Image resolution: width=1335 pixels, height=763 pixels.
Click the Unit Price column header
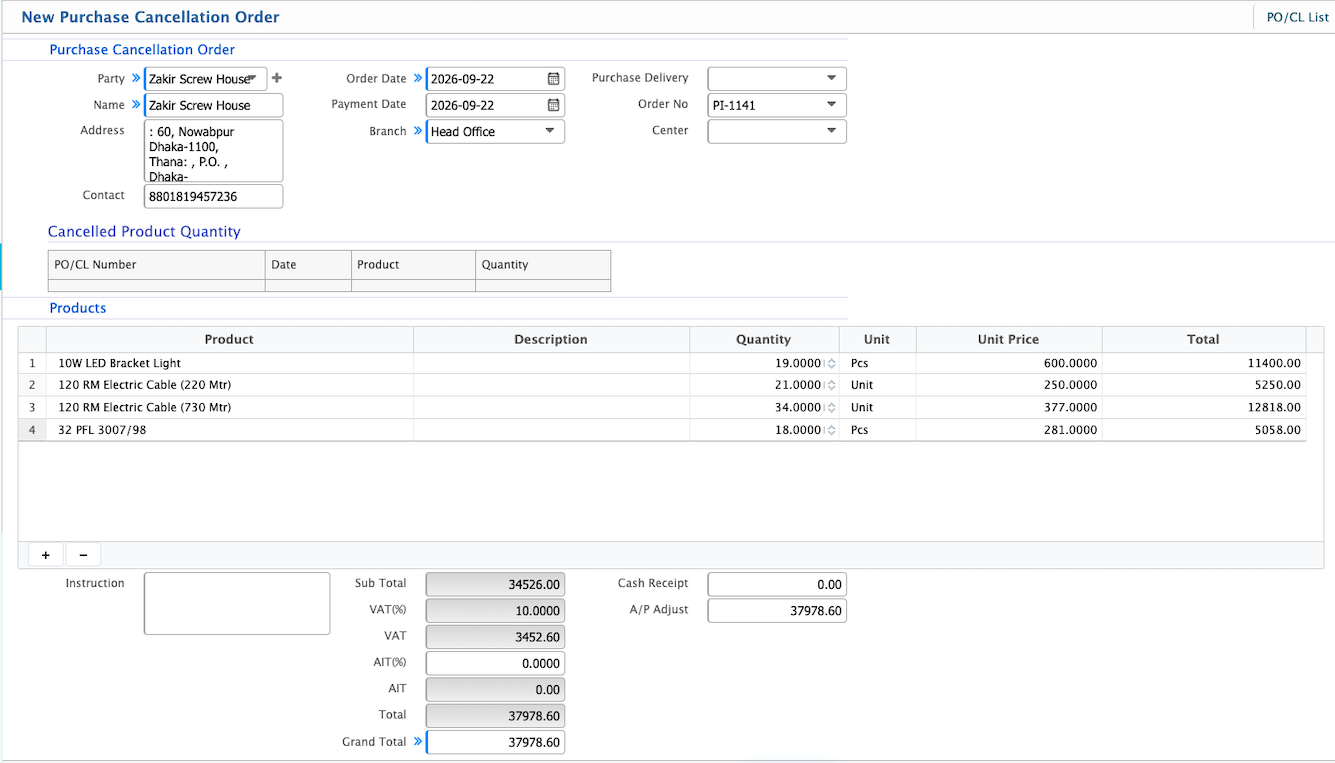[x=1008, y=340]
